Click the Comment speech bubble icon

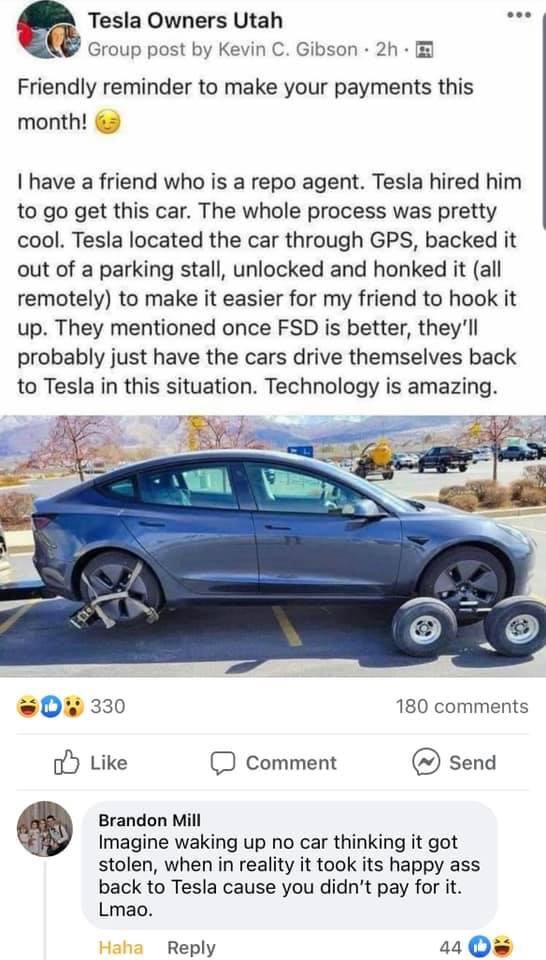coord(223,763)
